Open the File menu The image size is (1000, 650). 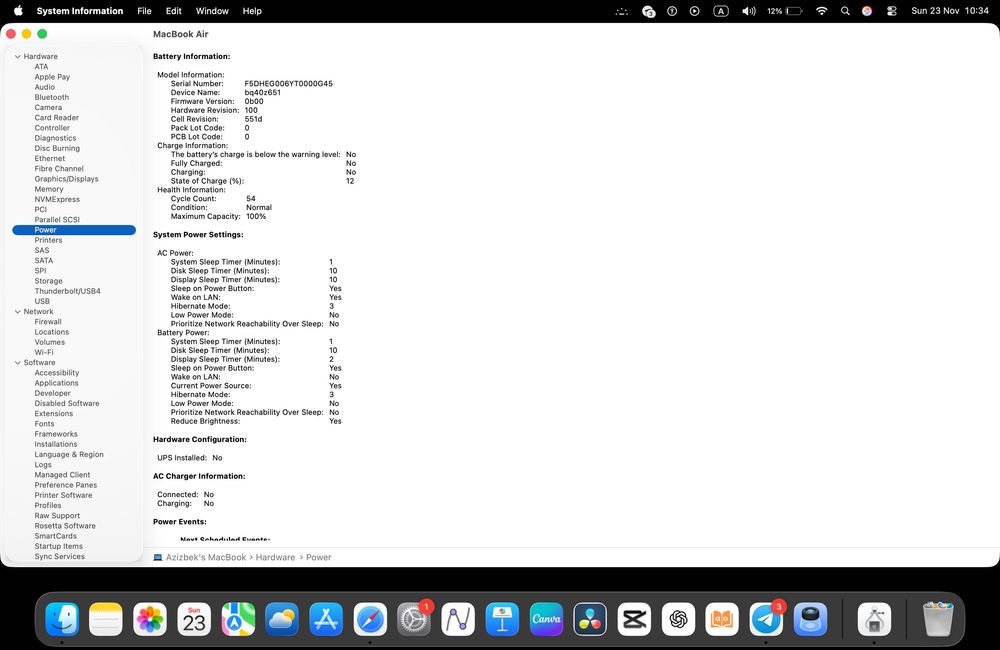point(144,11)
